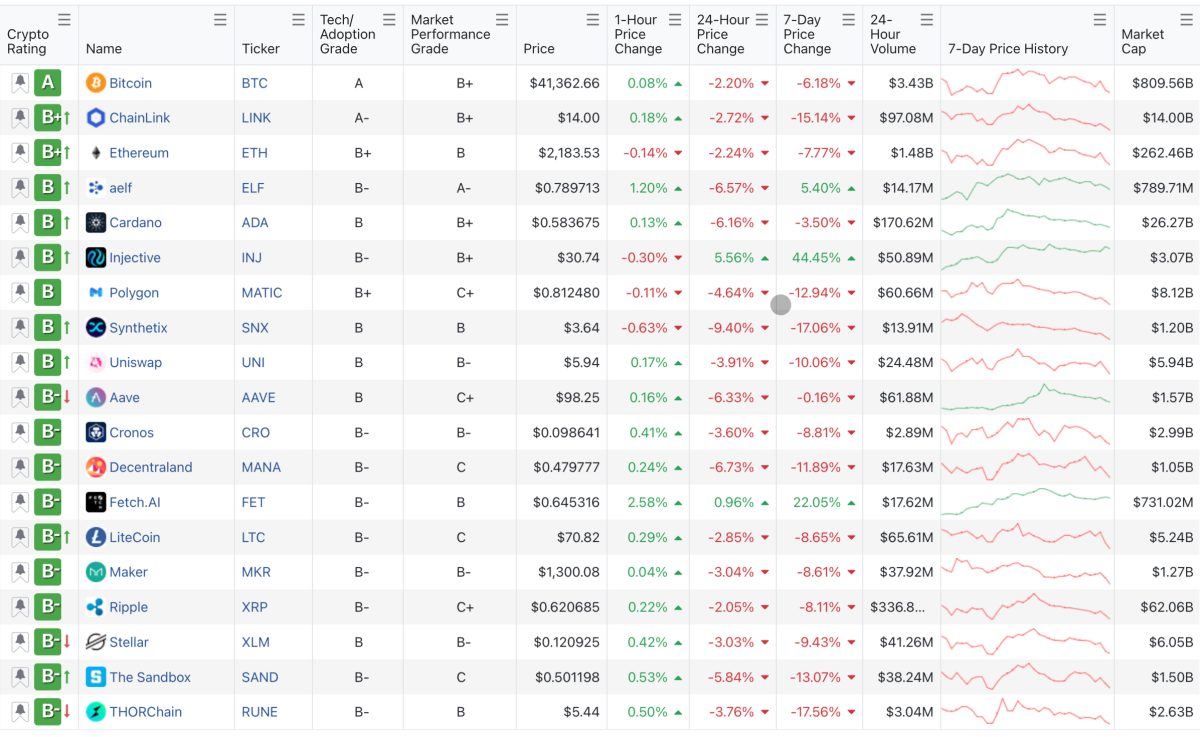
Task: Sort by the 24-Hour Volume column header
Action: tap(893, 34)
